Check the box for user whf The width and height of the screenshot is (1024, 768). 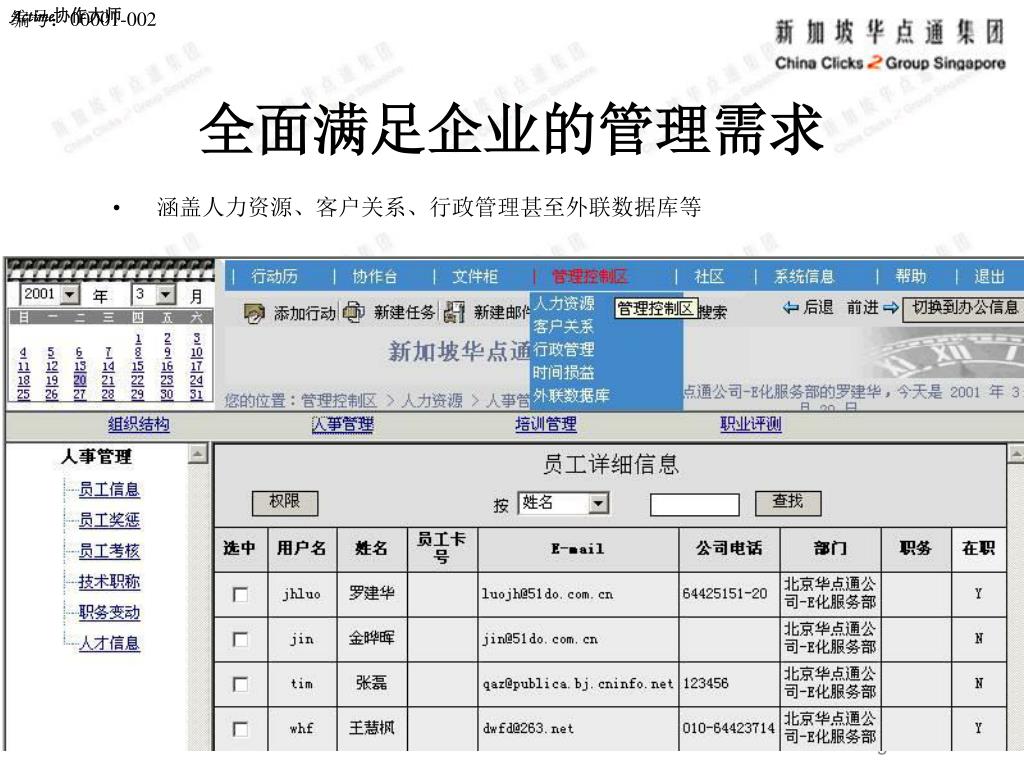(240, 729)
